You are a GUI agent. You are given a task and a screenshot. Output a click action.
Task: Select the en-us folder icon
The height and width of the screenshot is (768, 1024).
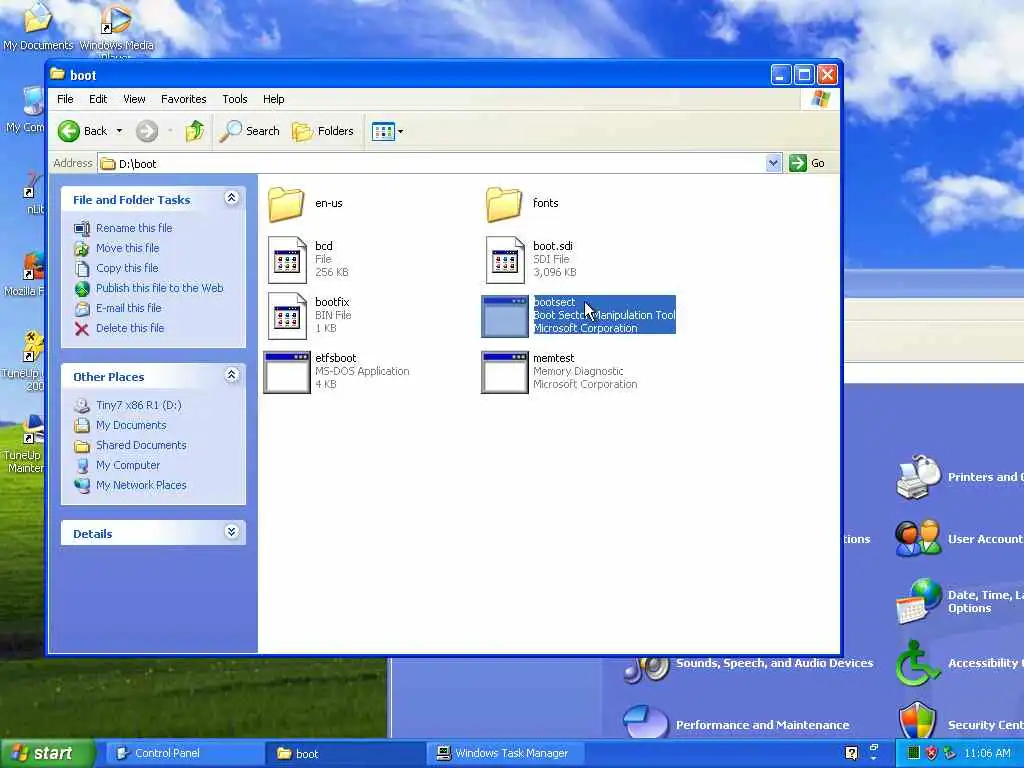pos(286,204)
